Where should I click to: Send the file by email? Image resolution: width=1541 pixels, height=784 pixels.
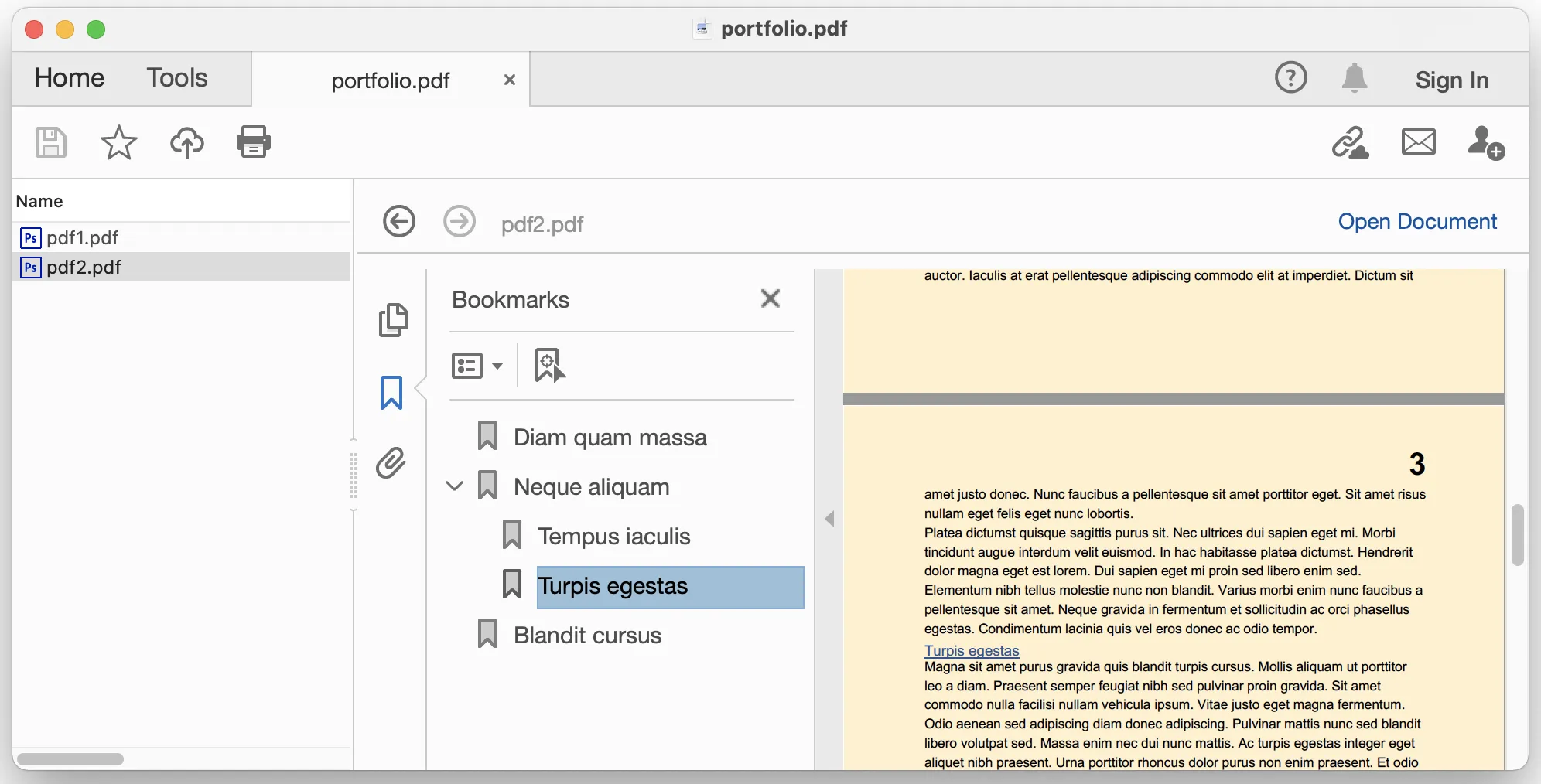click(x=1418, y=142)
